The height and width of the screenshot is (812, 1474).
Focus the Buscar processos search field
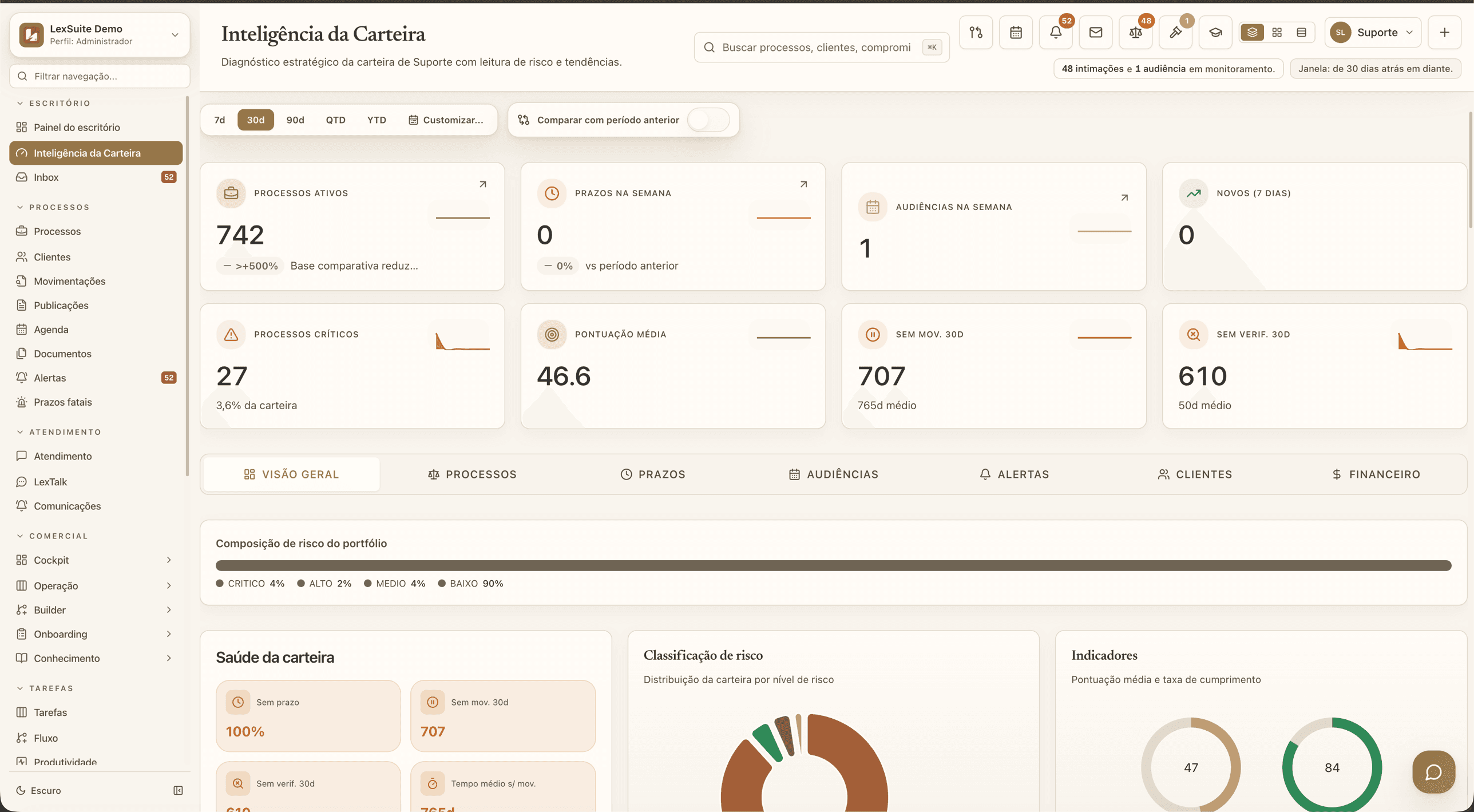coord(822,47)
